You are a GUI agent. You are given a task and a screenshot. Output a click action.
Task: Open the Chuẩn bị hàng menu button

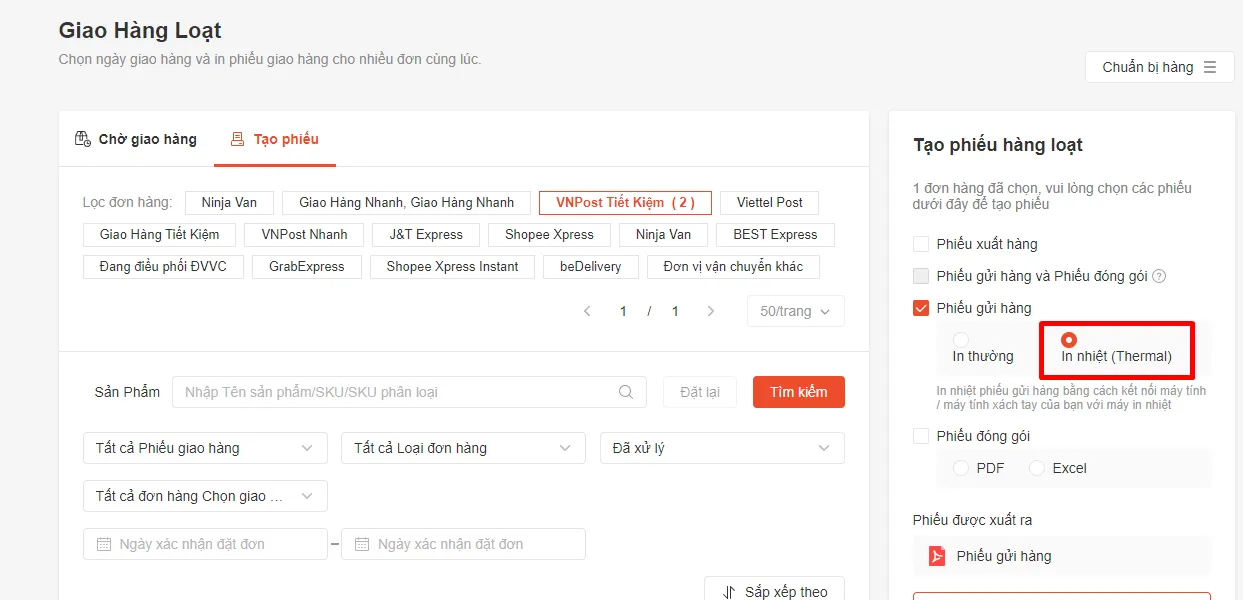pos(1160,67)
